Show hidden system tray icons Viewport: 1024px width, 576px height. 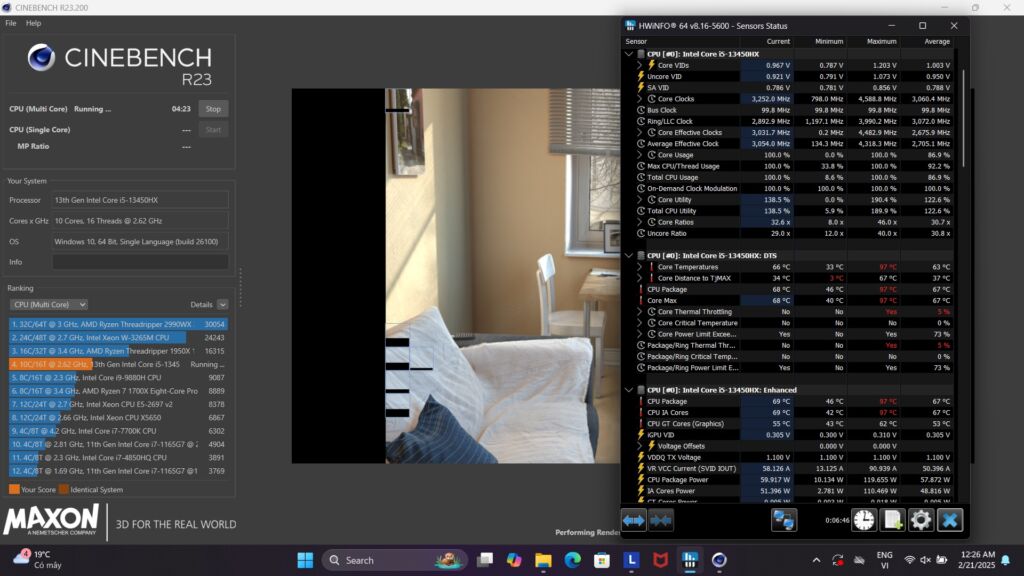tap(816, 560)
